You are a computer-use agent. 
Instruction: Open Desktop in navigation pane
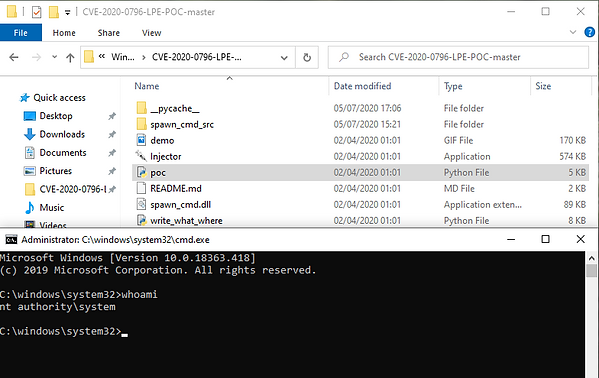[56, 116]
